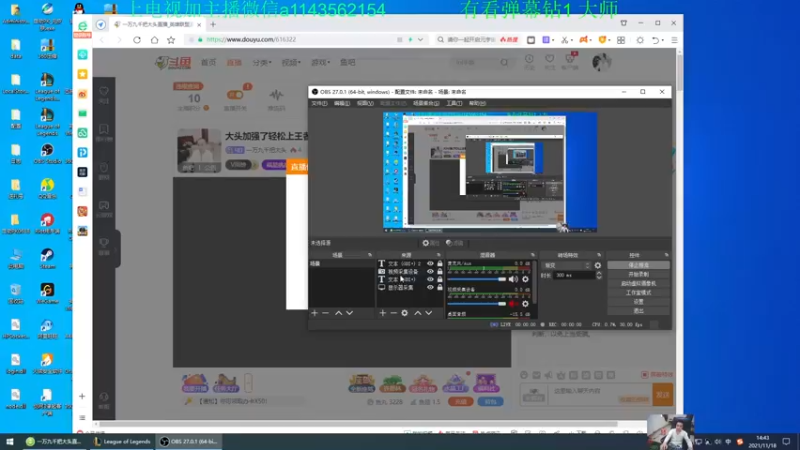This screenshot has height=450, width=800.
Task: Expand the Douyu 分类 dropdown in the page nav
Action: (262, 62)
